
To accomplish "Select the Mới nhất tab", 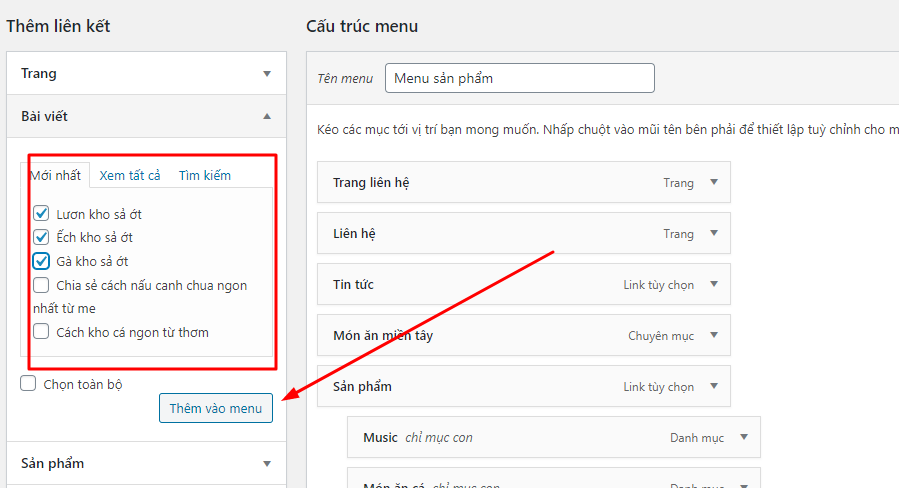I will (55, 175).
